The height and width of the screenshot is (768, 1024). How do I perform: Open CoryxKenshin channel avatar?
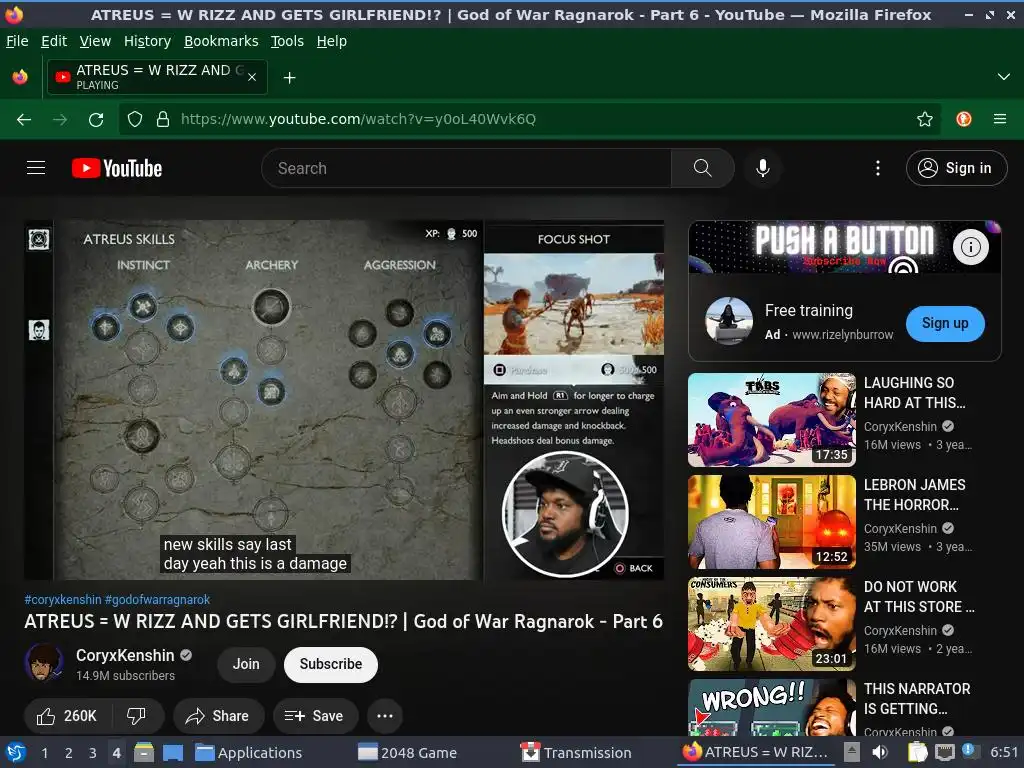(x=44, y=663)
